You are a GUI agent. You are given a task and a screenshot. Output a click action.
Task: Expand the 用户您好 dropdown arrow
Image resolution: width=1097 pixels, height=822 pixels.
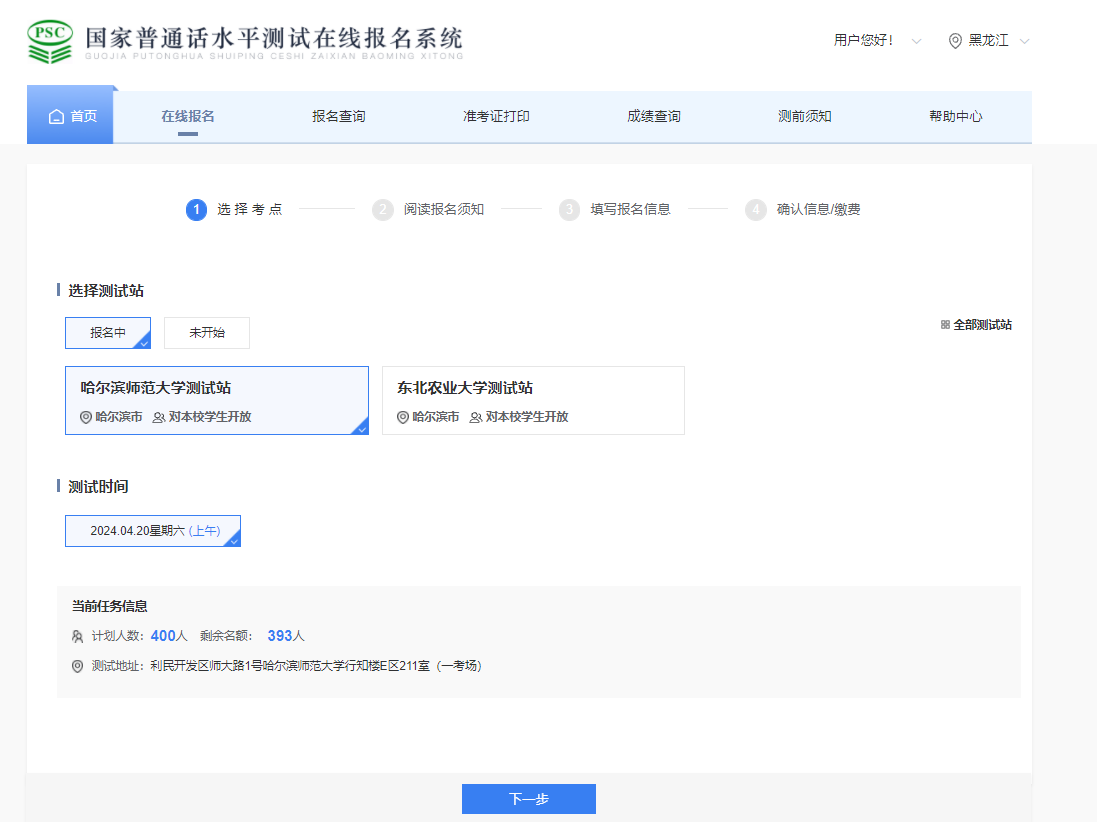[916, 41]
